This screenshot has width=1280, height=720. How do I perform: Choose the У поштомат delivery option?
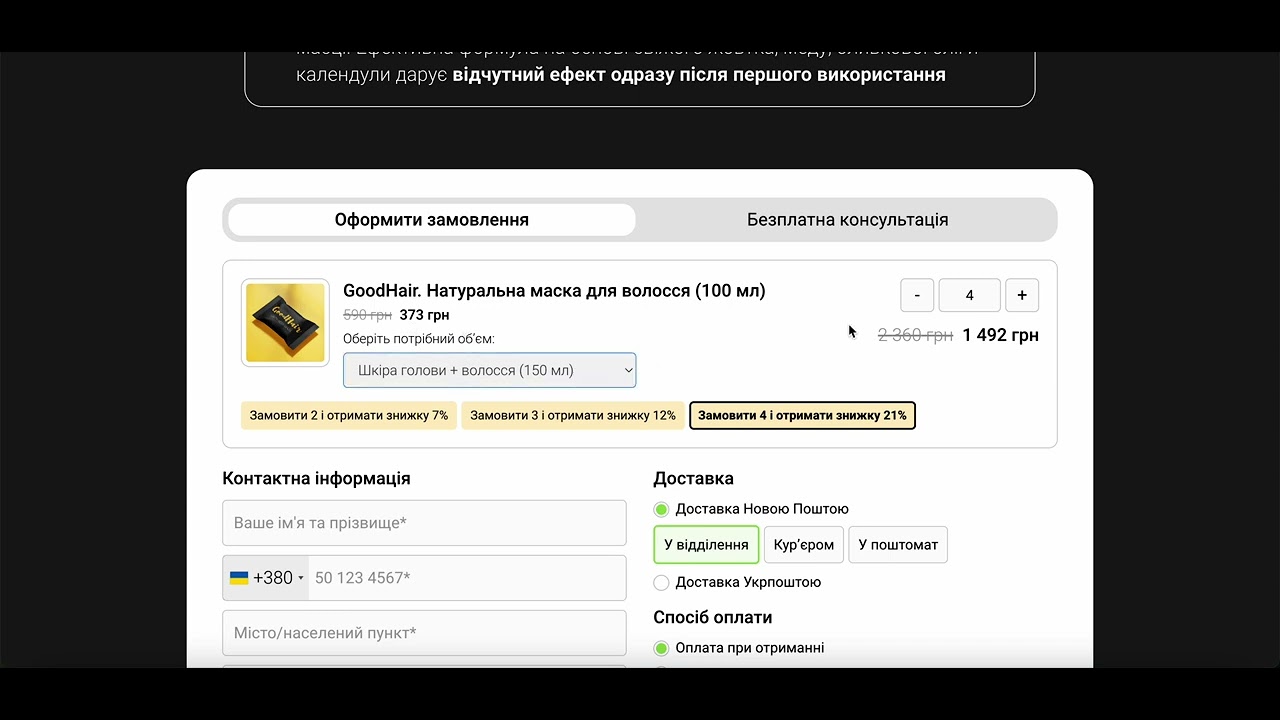coord(898,545)
